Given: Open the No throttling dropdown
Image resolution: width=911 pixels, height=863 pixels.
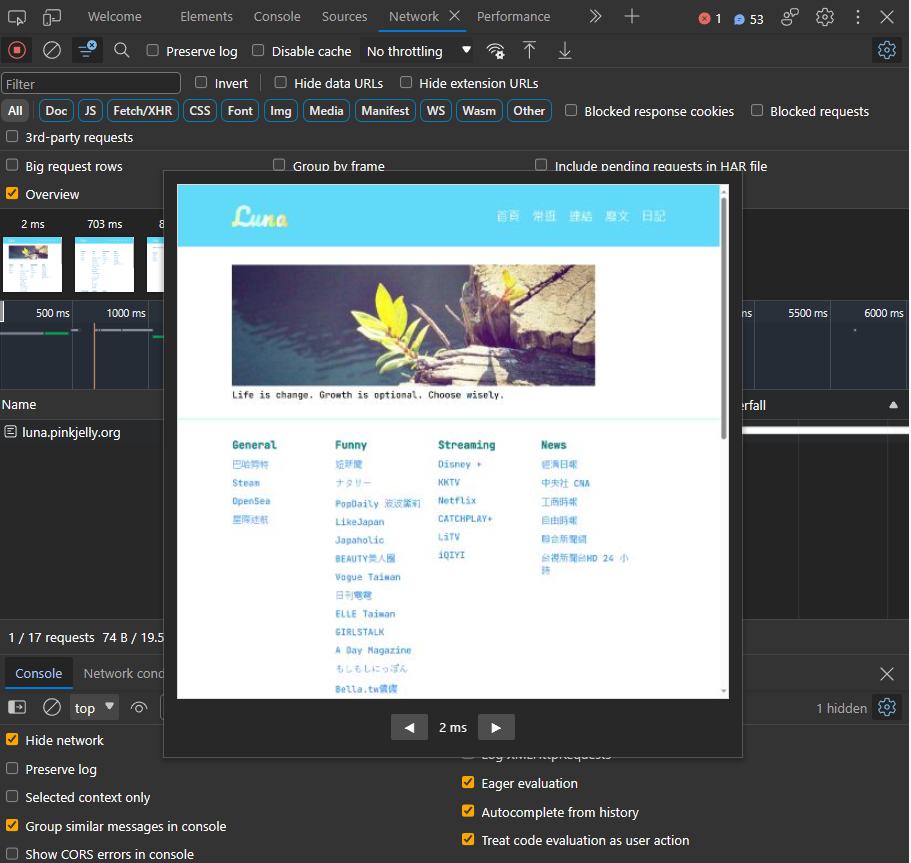Looking at the screenshot, I should point(418,51).
